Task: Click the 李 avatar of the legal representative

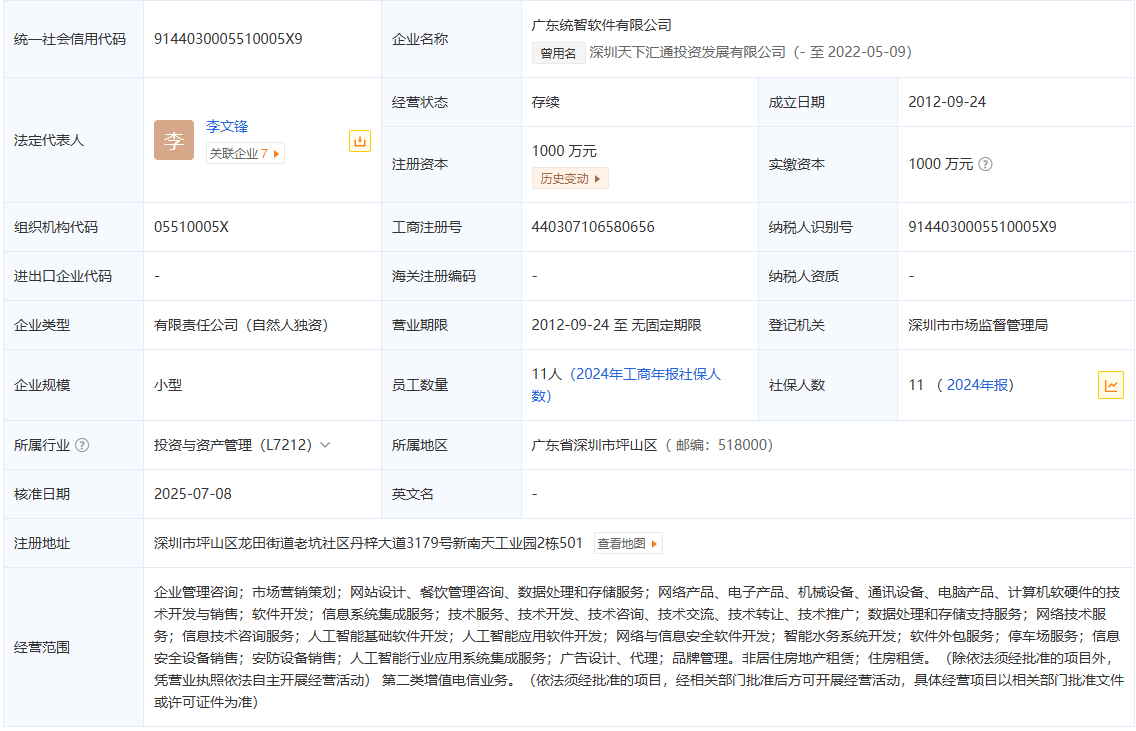Action: [x=174, y=140]
